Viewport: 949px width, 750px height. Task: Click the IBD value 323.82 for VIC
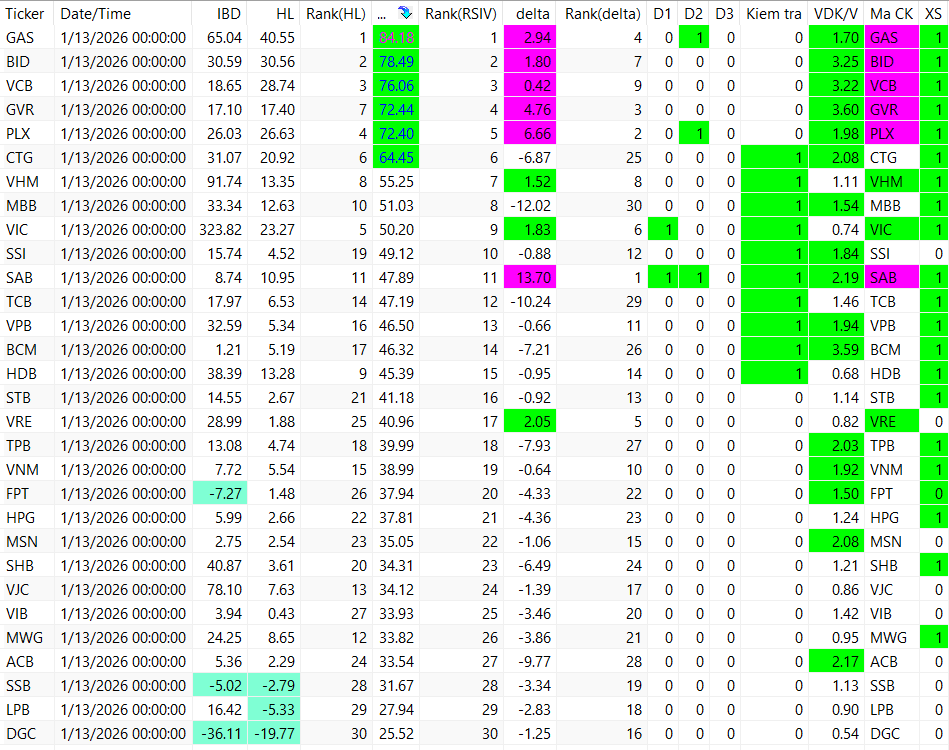pyautogui.click(x=220, y=230)
